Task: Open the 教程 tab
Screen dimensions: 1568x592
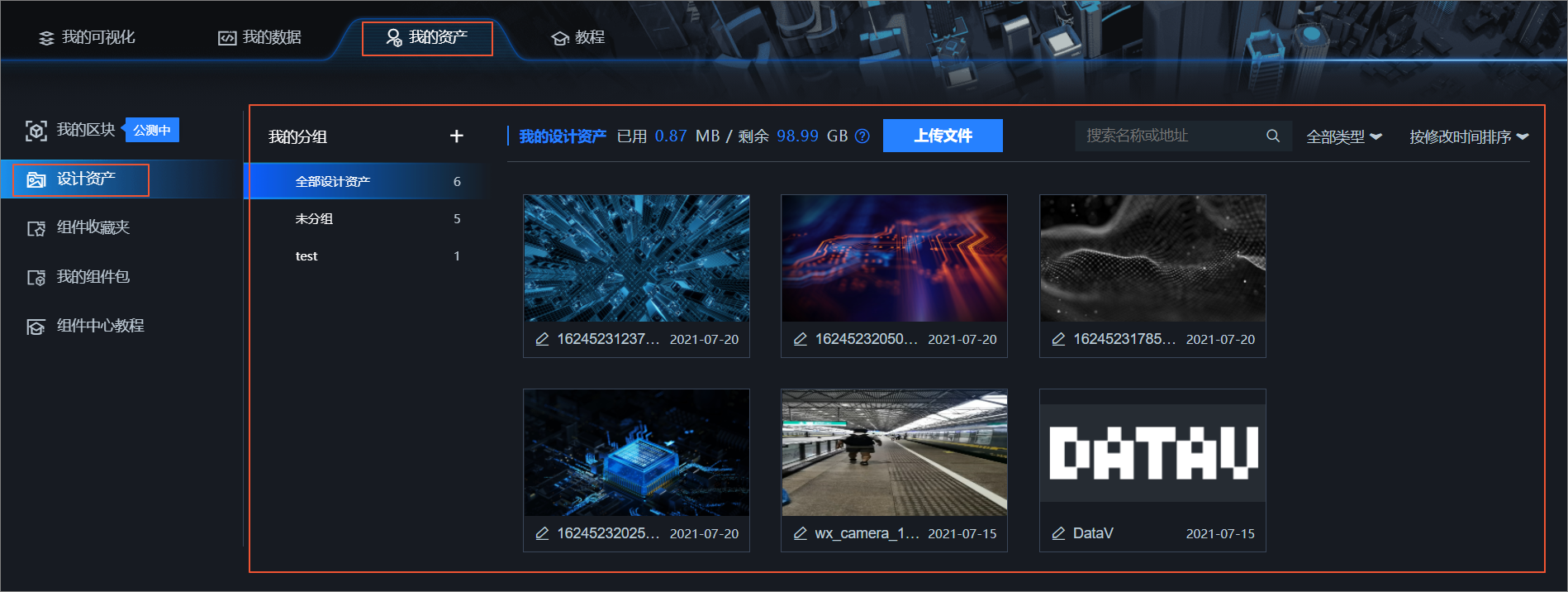Action: point(578,37)
